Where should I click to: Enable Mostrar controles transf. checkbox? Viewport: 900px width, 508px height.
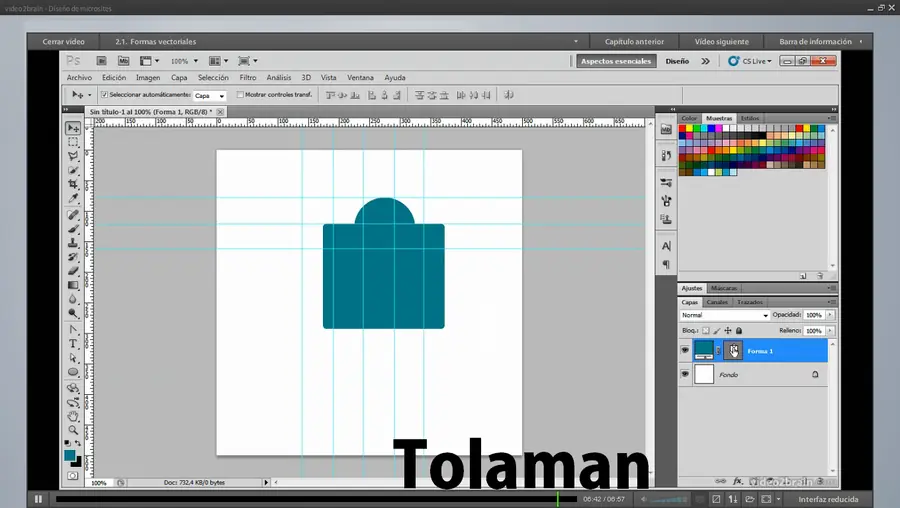point(240,95)
